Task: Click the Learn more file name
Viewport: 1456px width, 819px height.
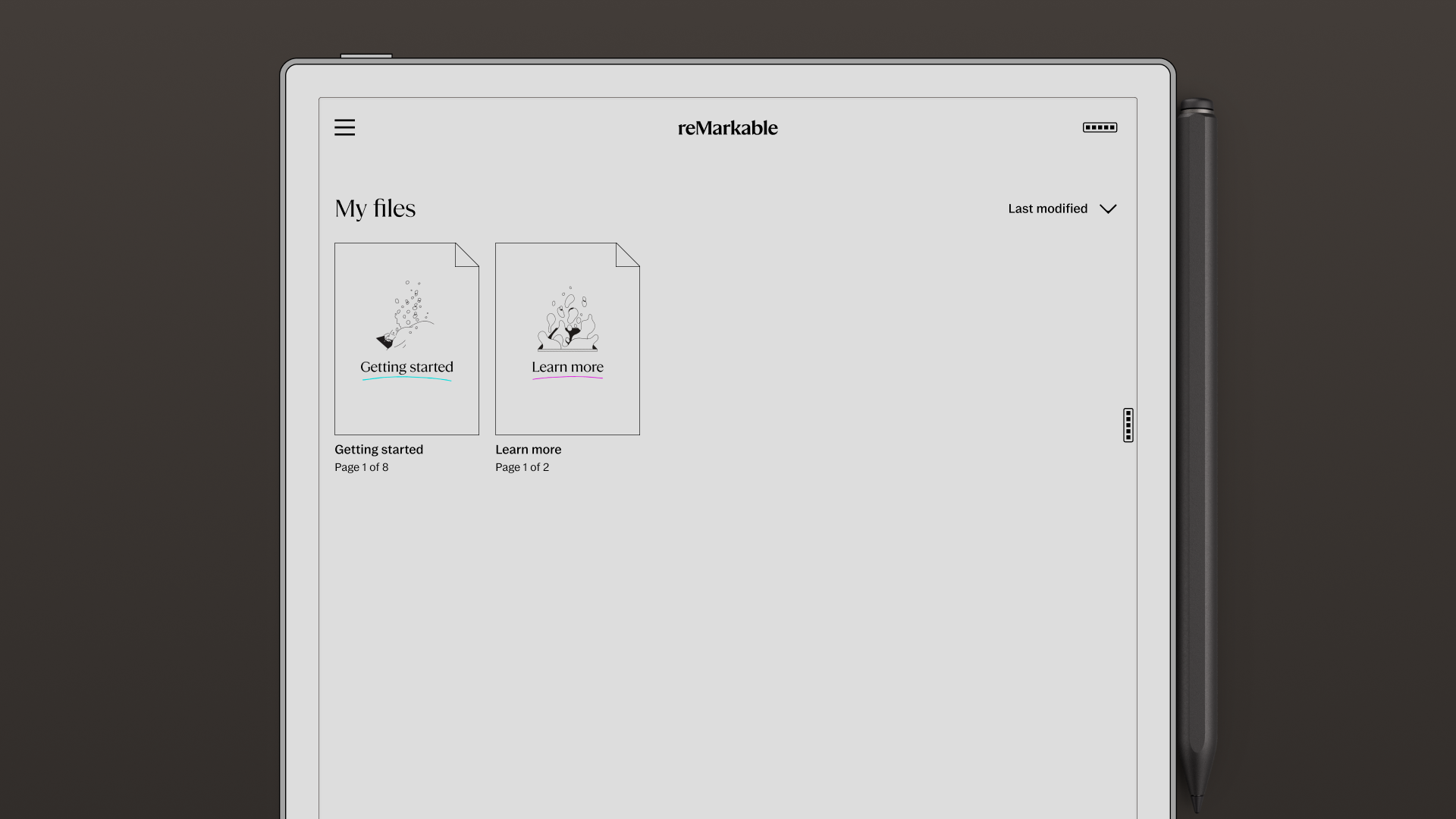Action: [528, 450]
